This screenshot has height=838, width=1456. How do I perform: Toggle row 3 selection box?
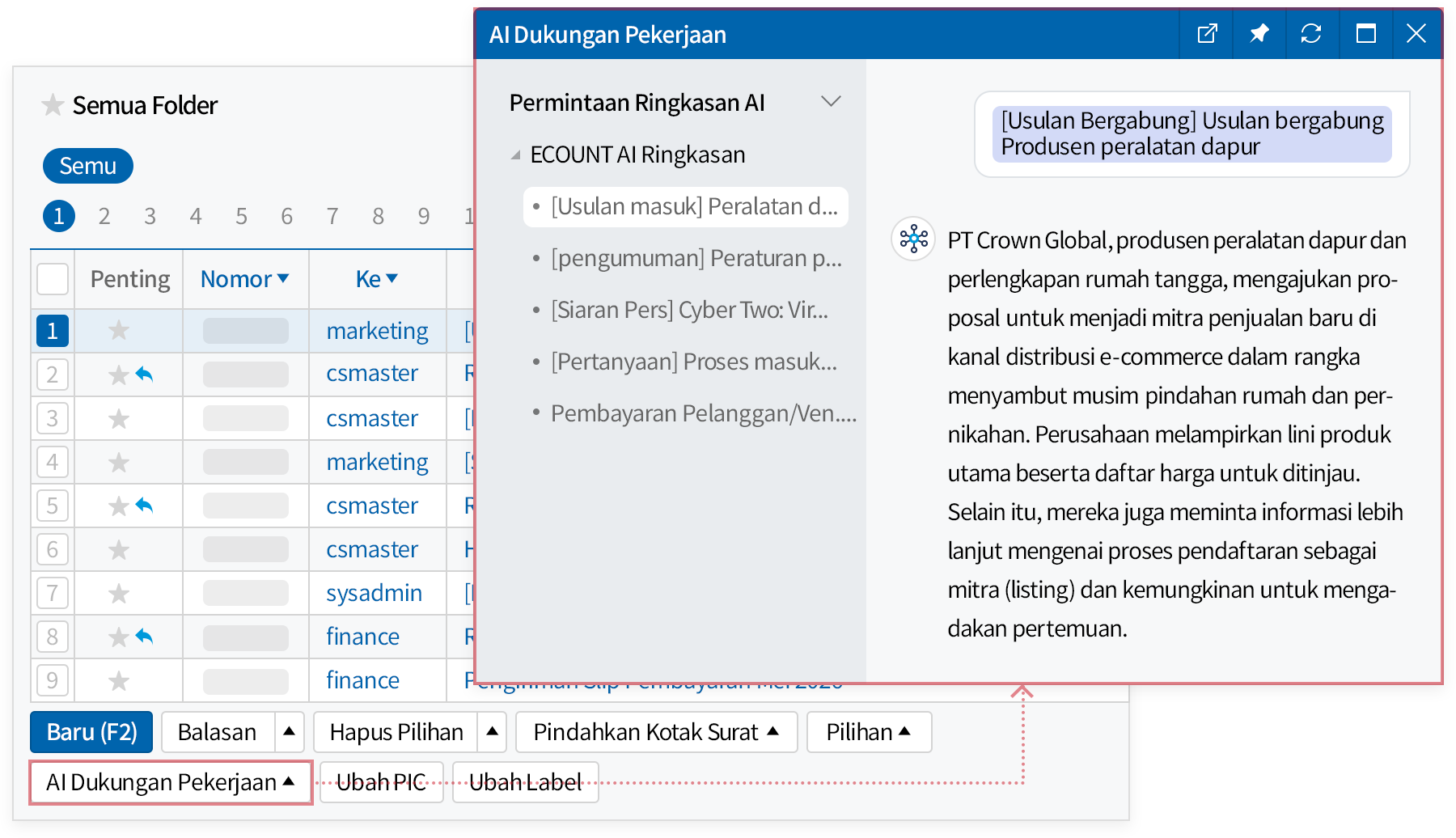(x=53, y=418)
